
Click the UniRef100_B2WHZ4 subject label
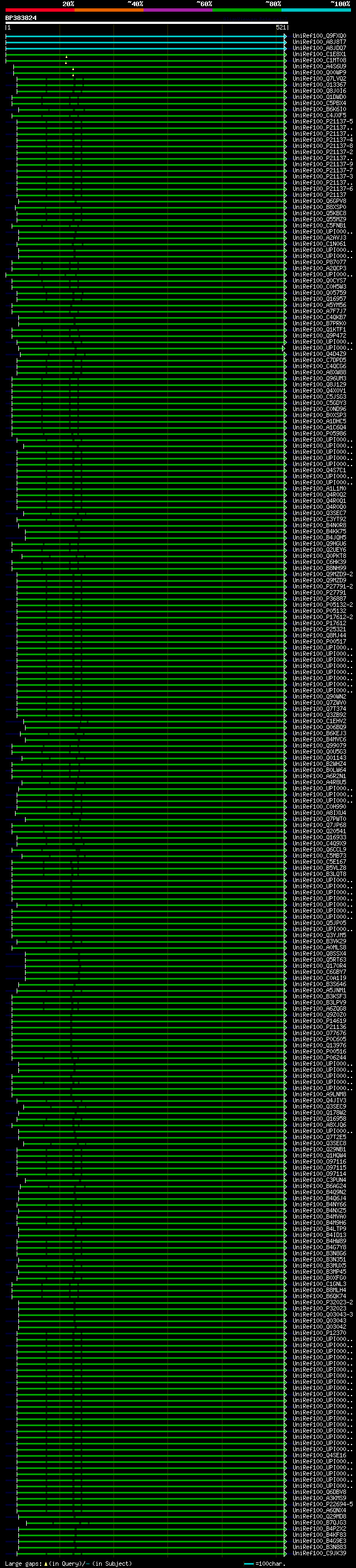coord(319,764)
